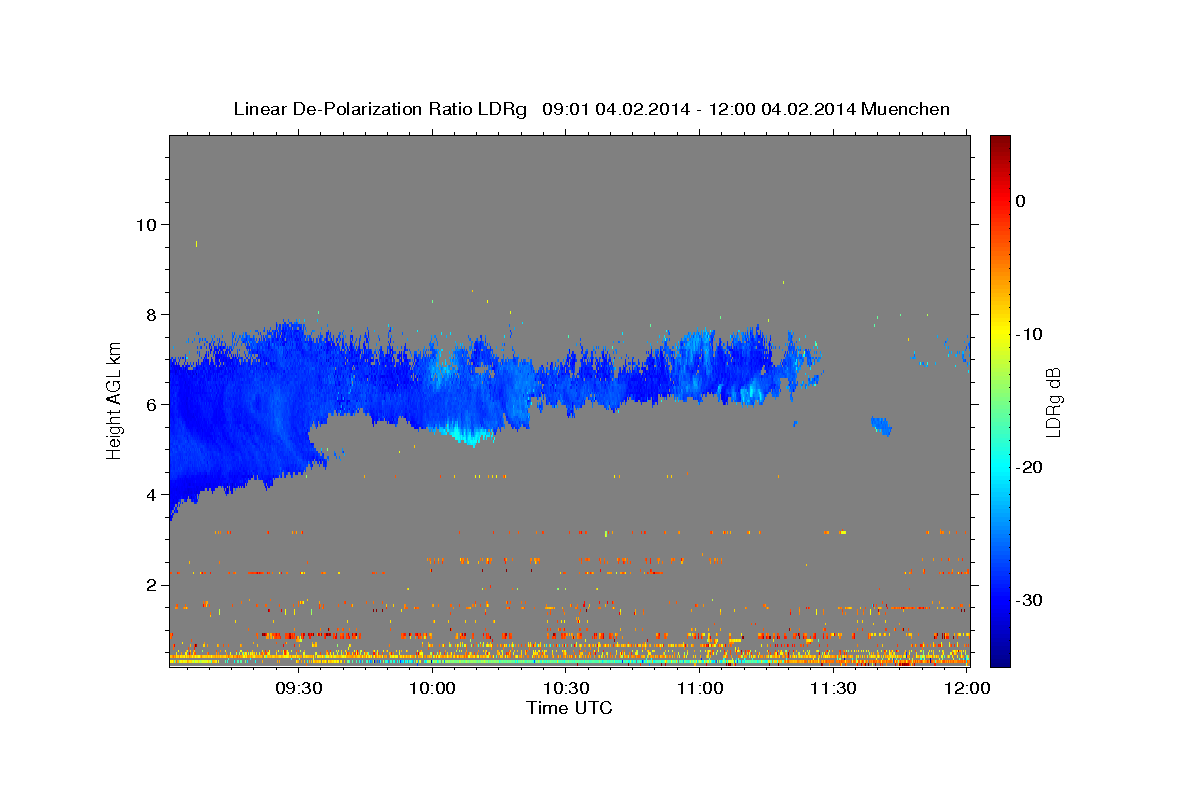Click colorbar value -20 label
Image resolution: width=1200 pixels, height=800 pixels.
1029,467
